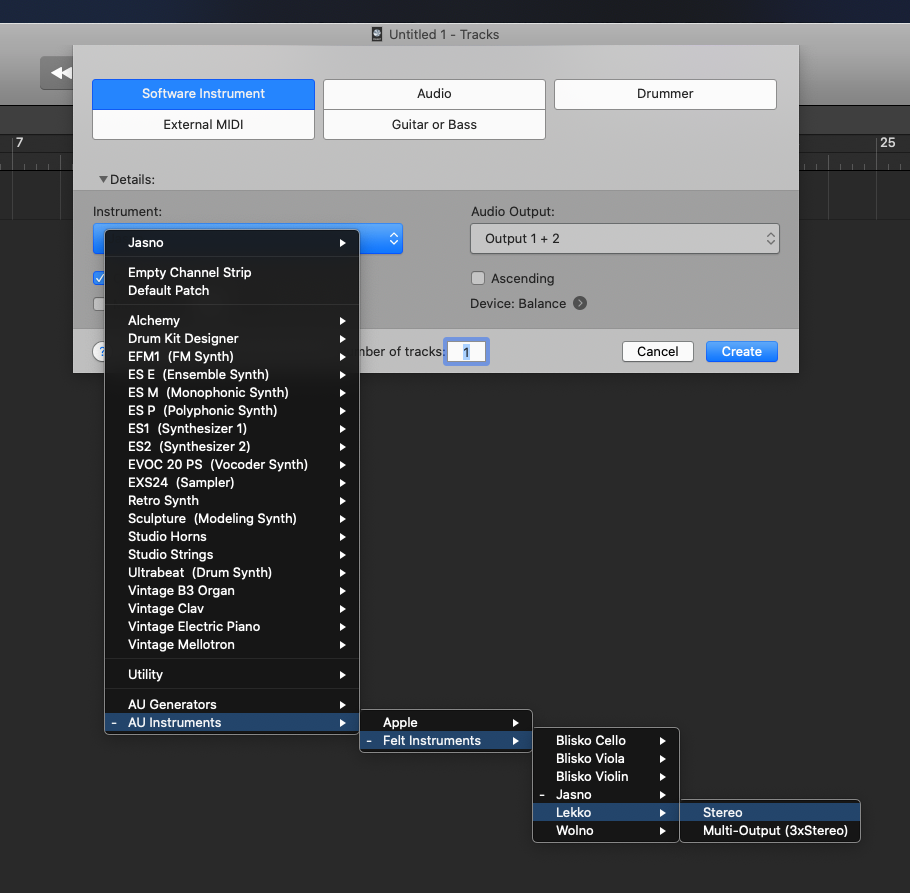Open the ES2 (Synthesizer 2) submenu

pos(232,446)
